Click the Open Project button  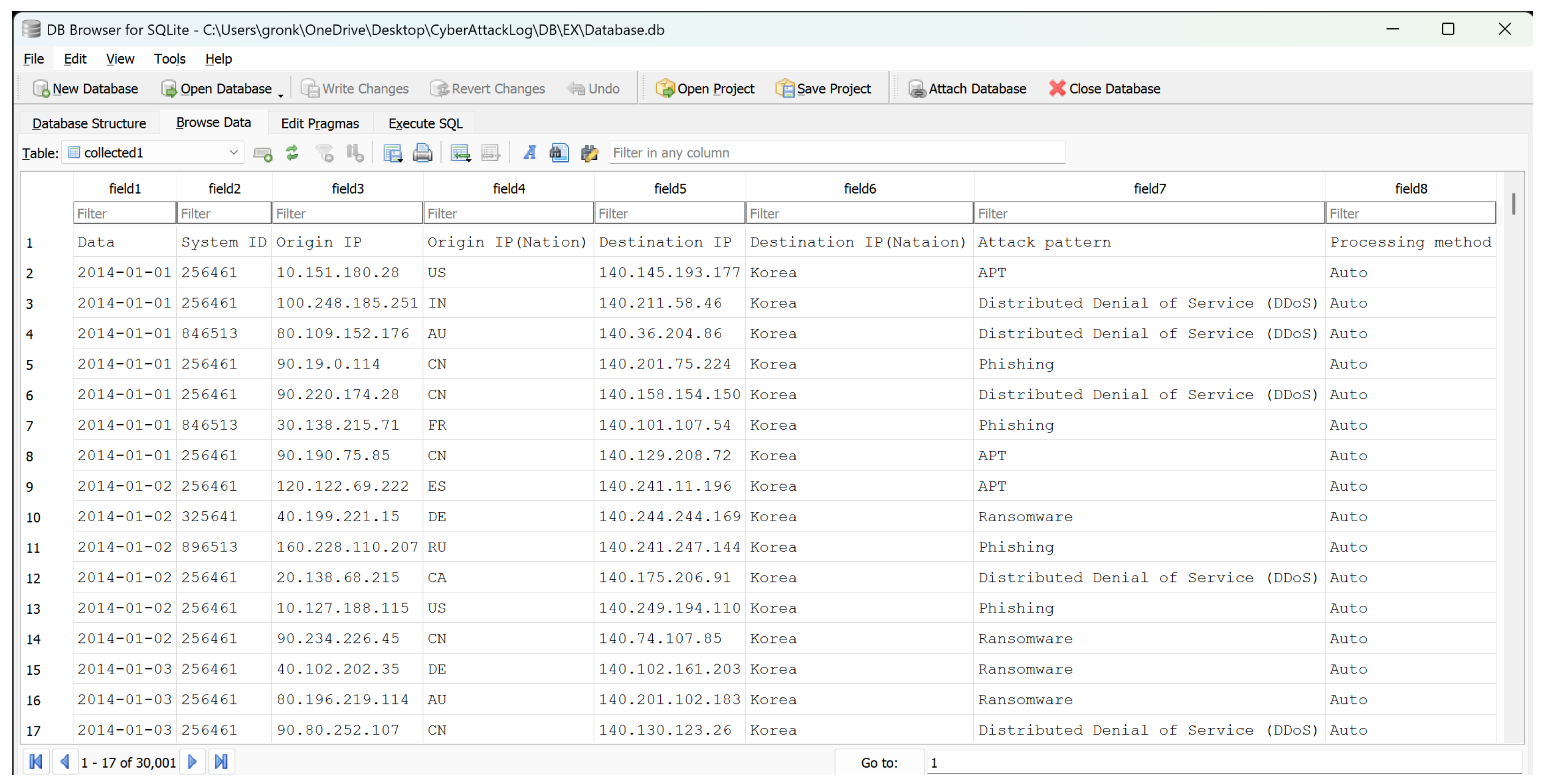pos(705,89)
